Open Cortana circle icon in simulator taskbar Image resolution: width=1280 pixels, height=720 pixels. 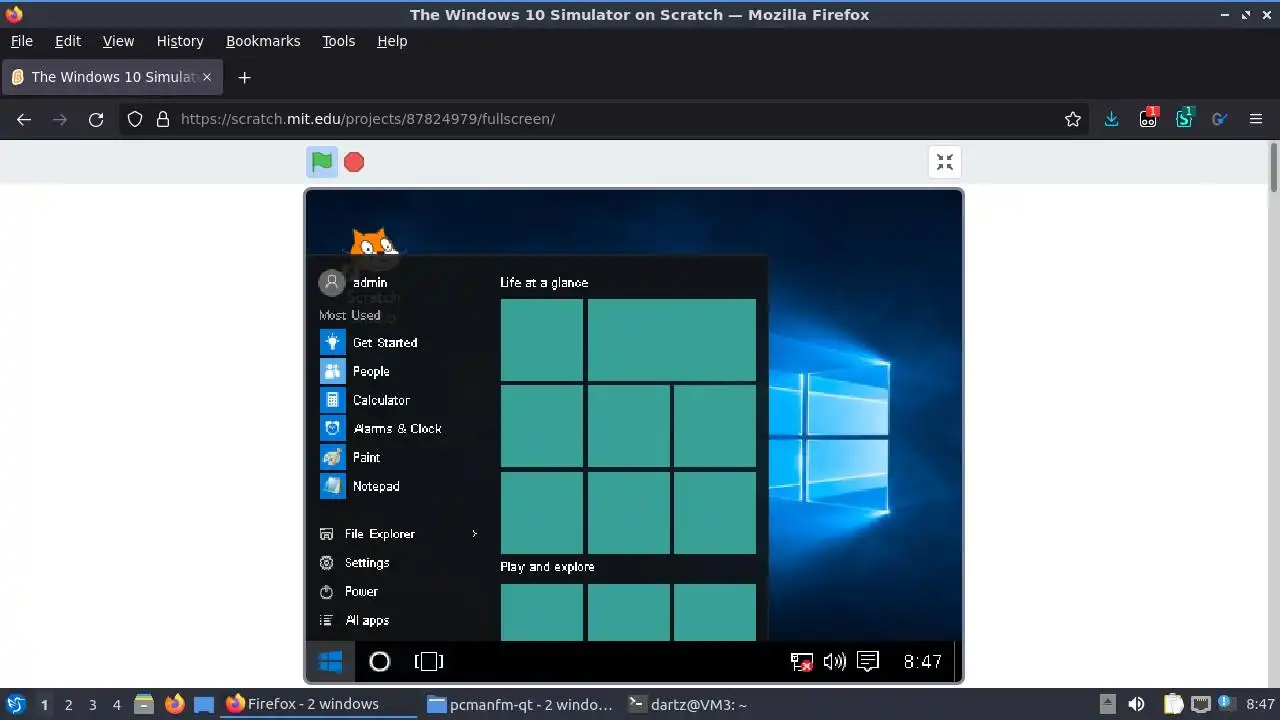pos(379,661)
